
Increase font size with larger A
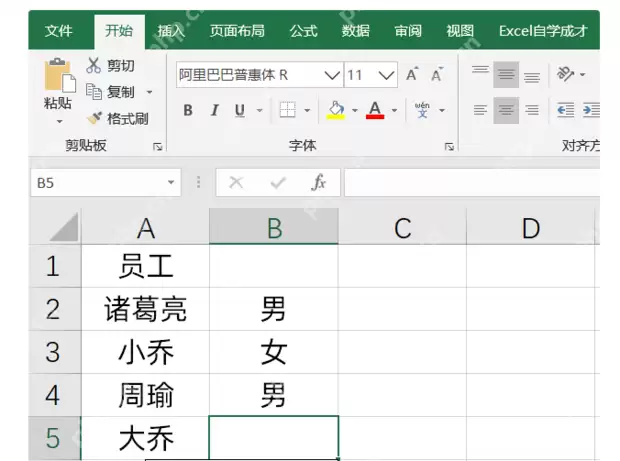tap(412, 74)
